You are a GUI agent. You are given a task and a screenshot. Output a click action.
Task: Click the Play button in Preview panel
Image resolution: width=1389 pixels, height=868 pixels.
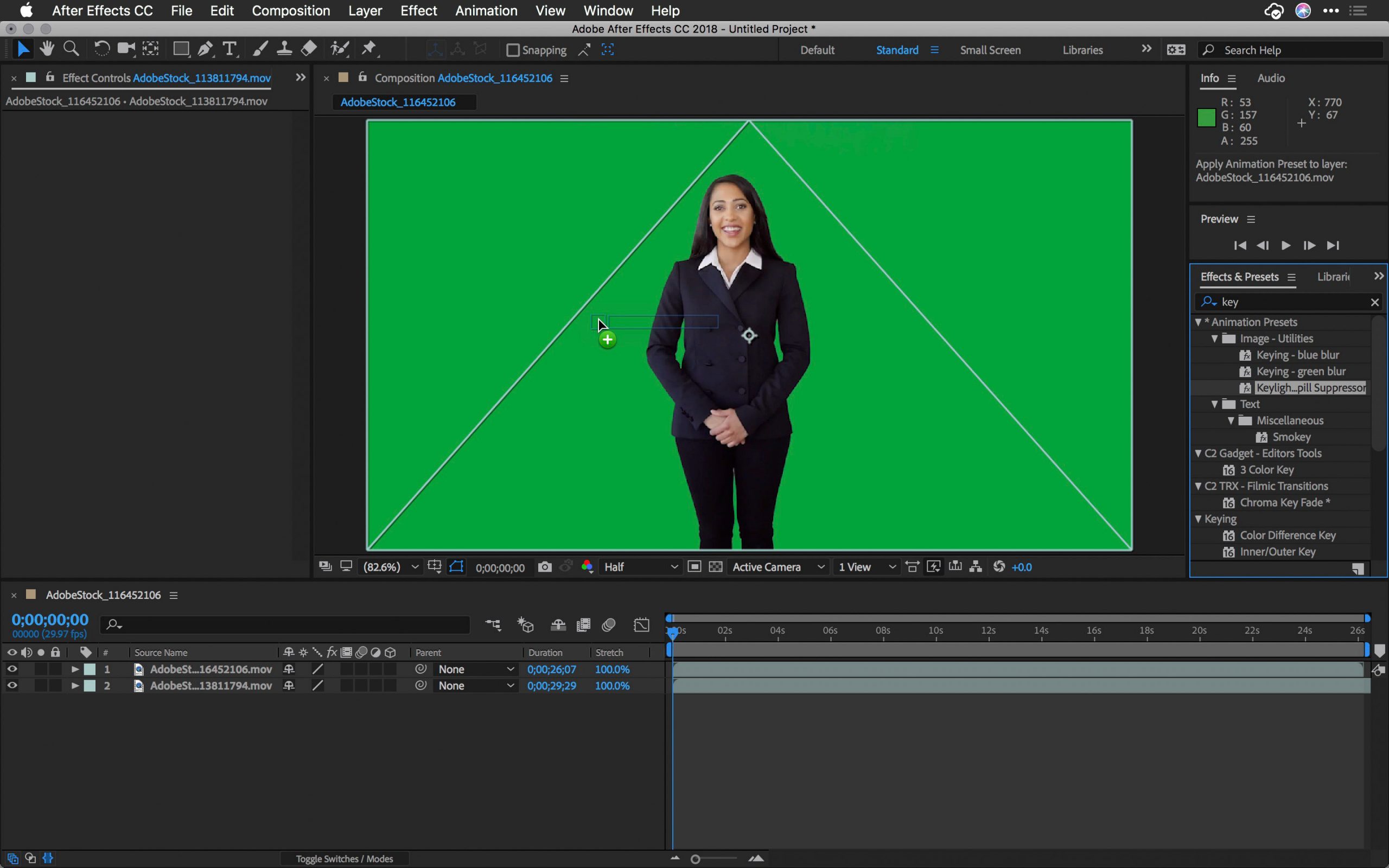tap(1286, 246)
